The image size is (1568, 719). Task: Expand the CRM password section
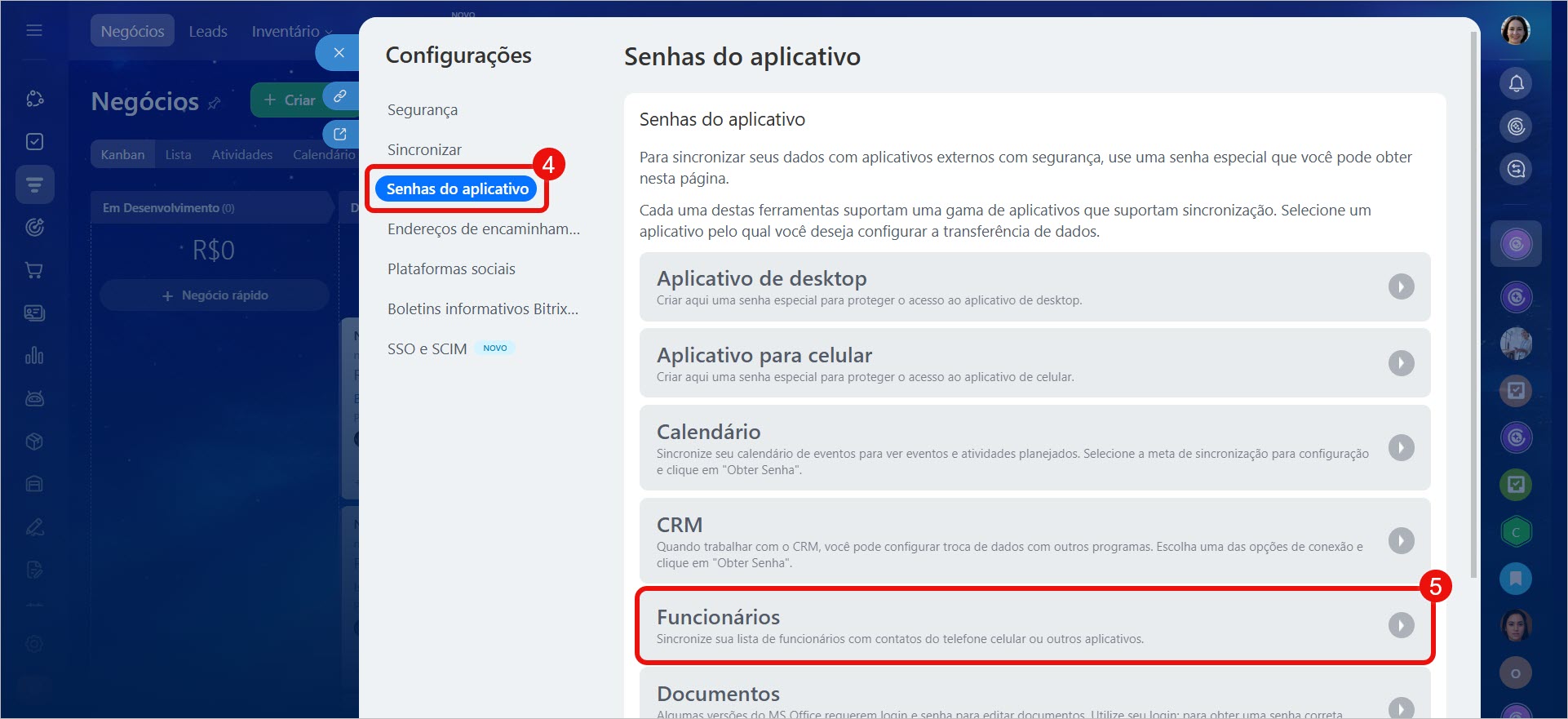point(1401,541)
